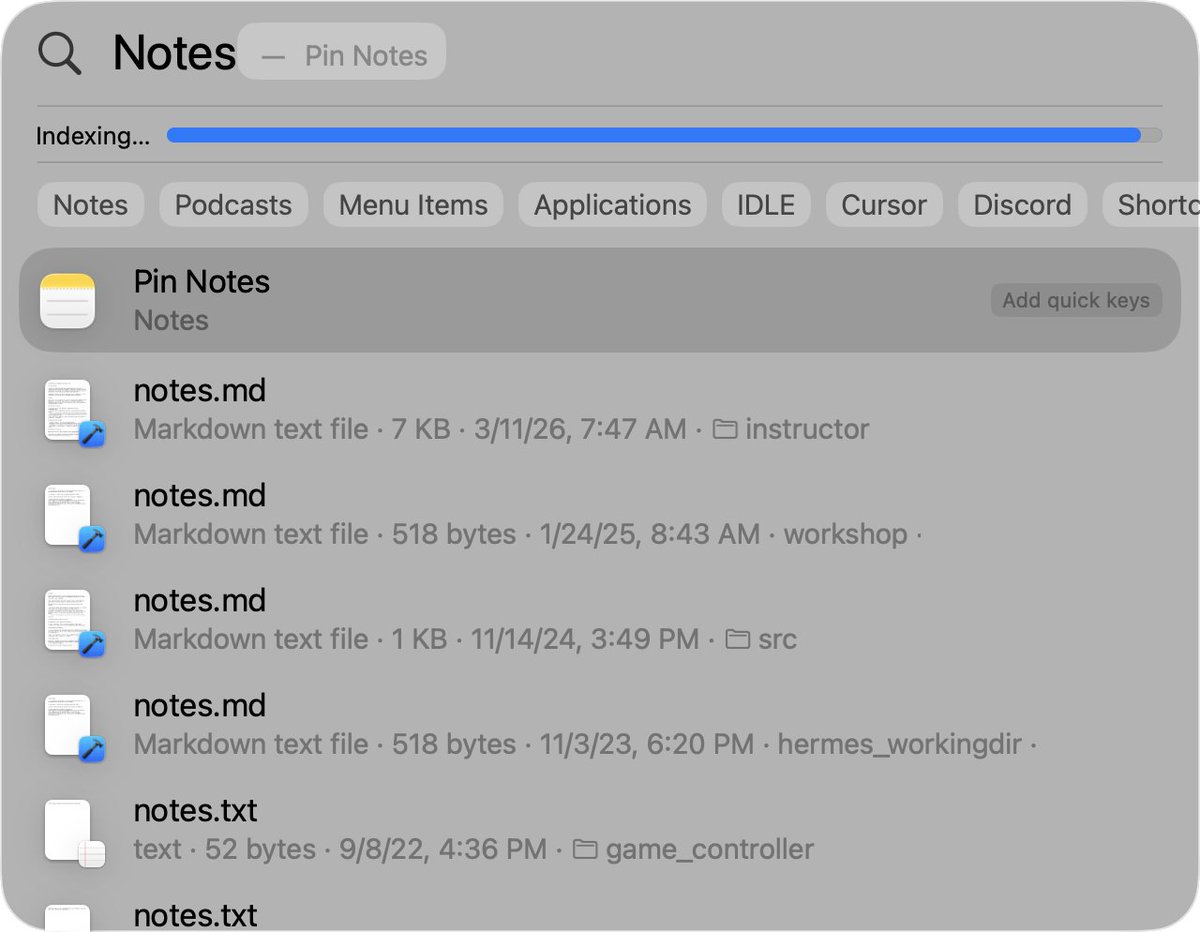Screen dimensions: 1200x932
Task: Filter results by Cursor
Action: [884, 205]
